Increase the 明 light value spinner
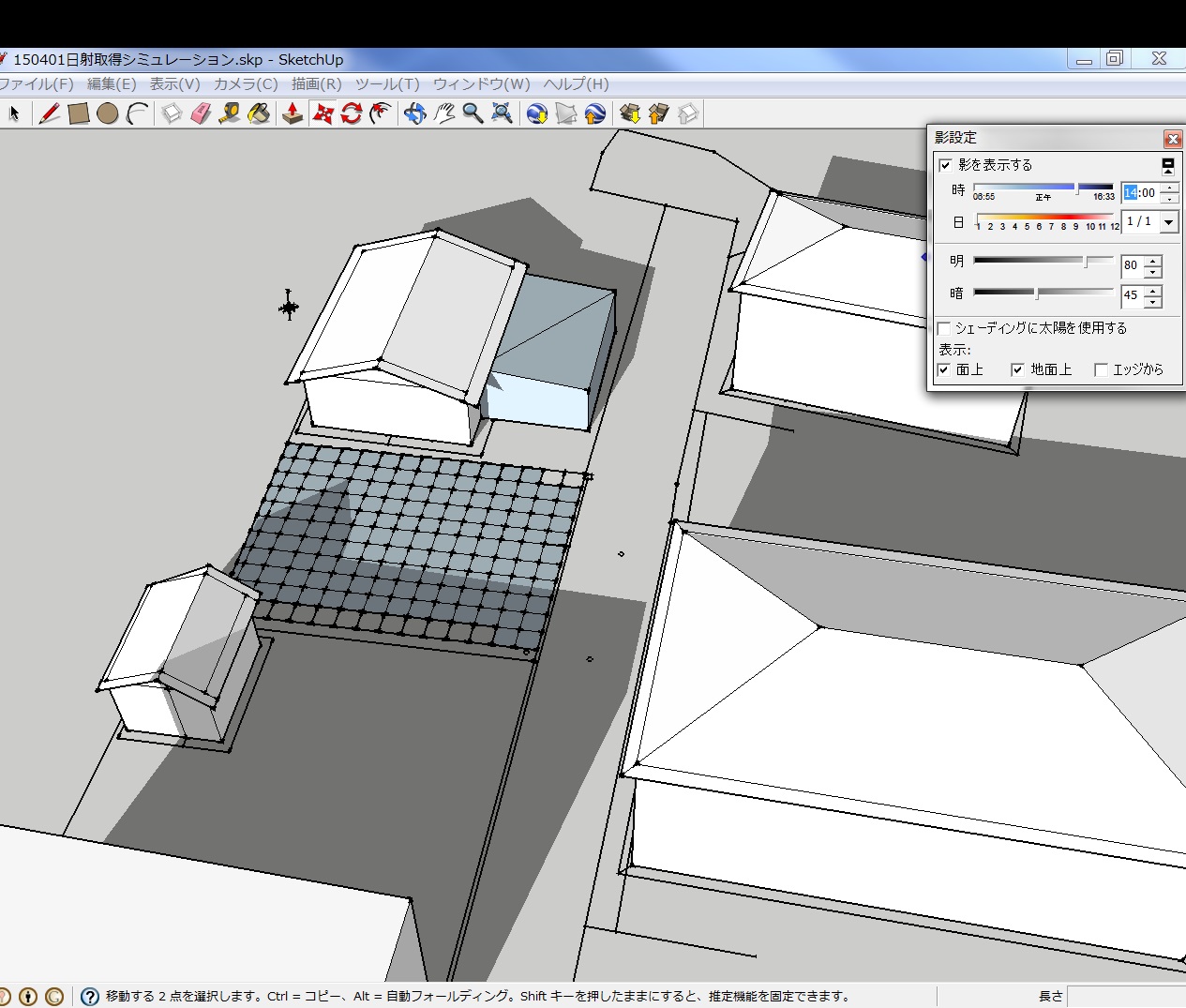The image size is (1186, 1008). click(1153, 261)
